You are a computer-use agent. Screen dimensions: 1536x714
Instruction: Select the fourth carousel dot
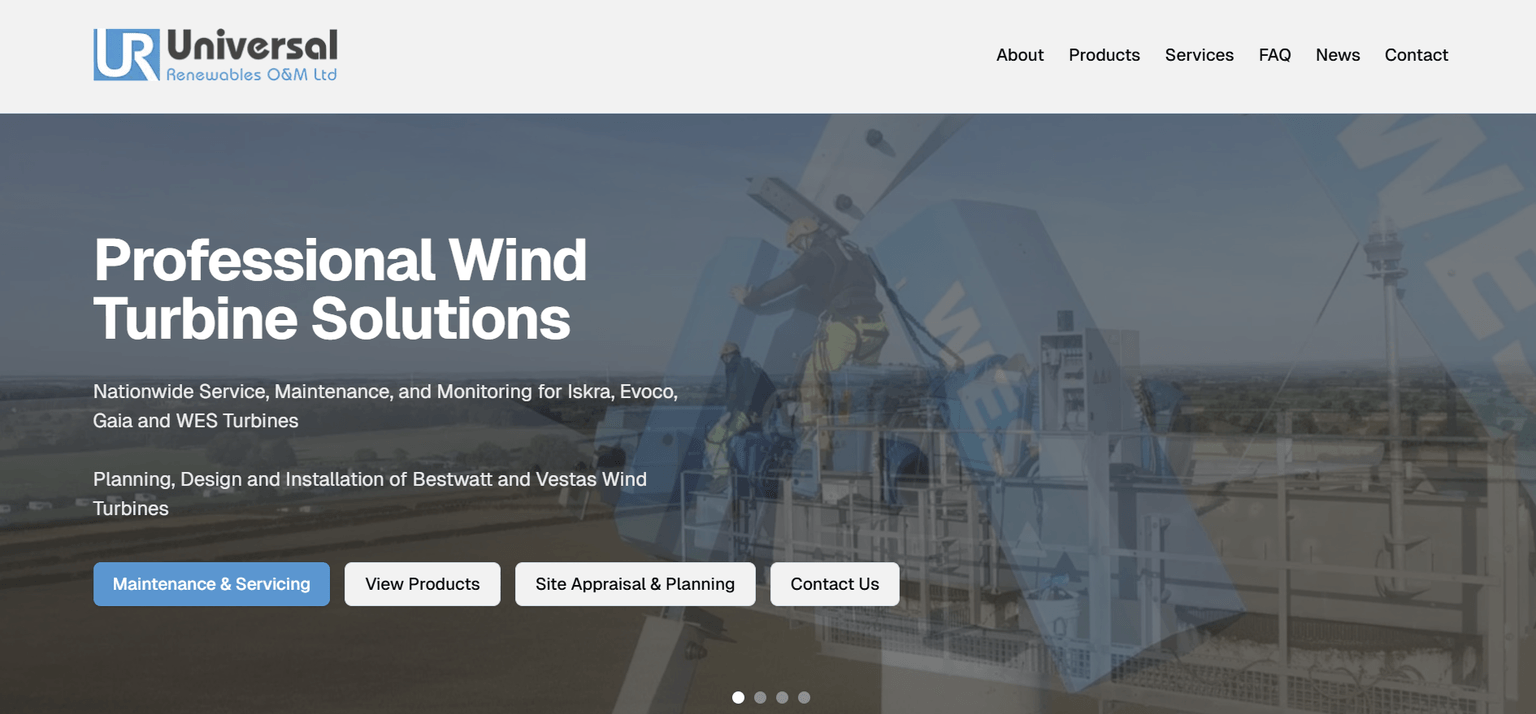pos(804,697)
